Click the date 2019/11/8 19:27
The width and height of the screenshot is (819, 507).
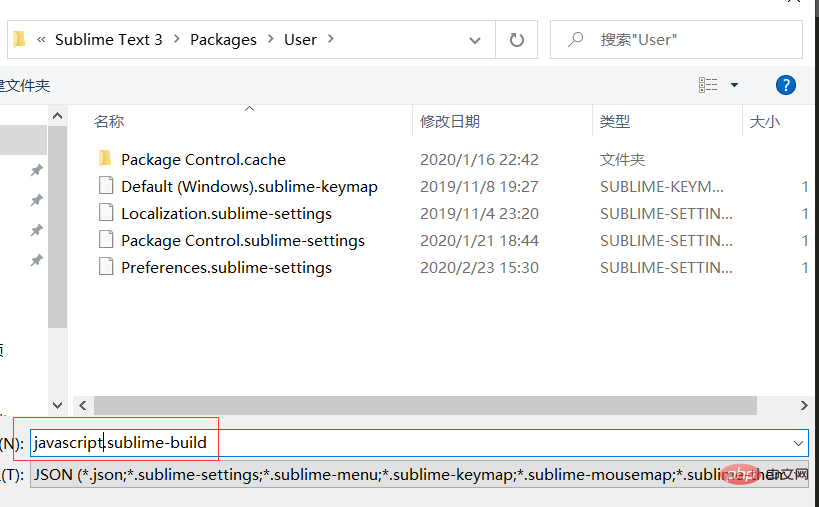click(x=479, y=186)
